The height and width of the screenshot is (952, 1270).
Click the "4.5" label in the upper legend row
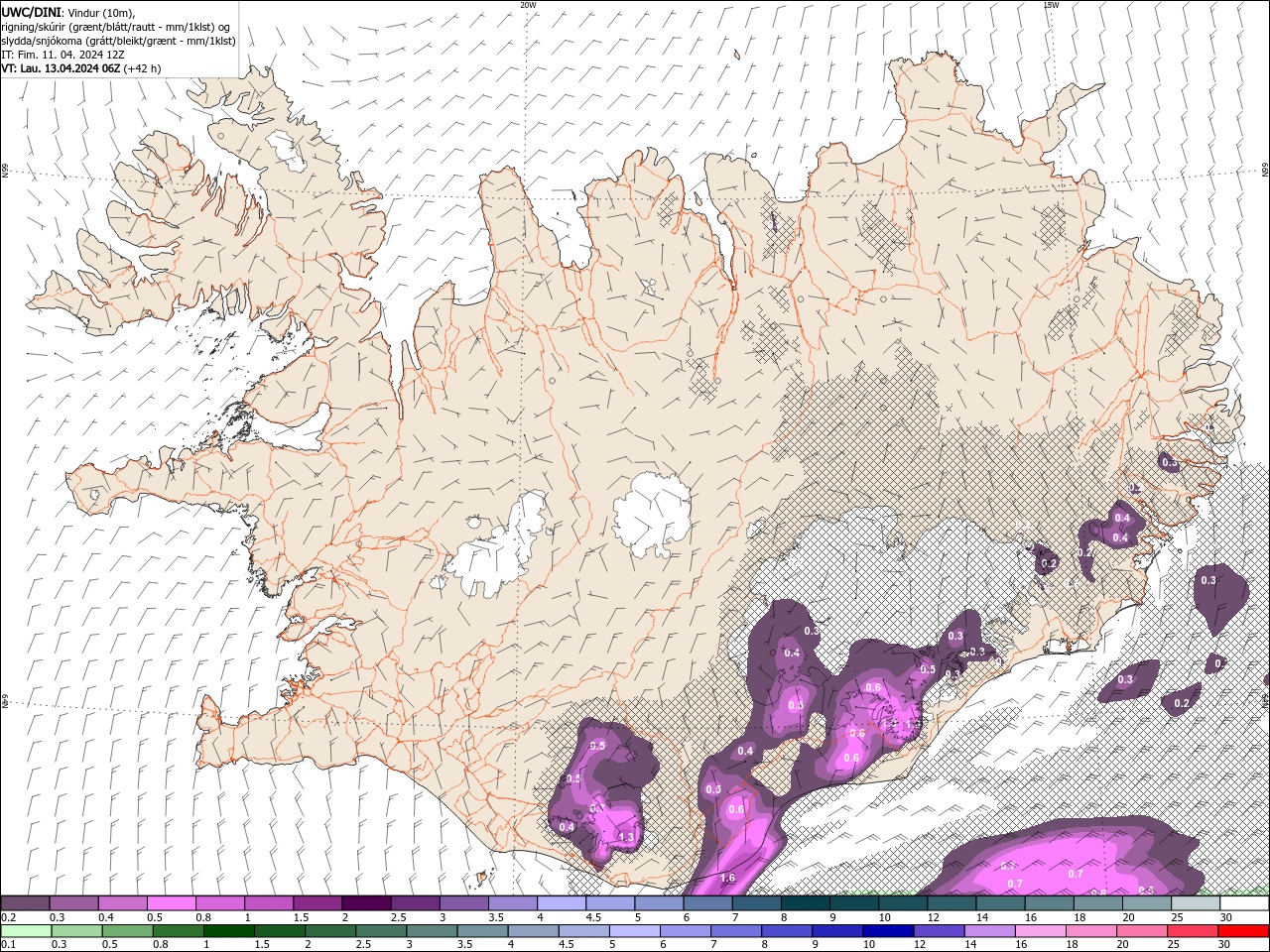pos(594,917)
